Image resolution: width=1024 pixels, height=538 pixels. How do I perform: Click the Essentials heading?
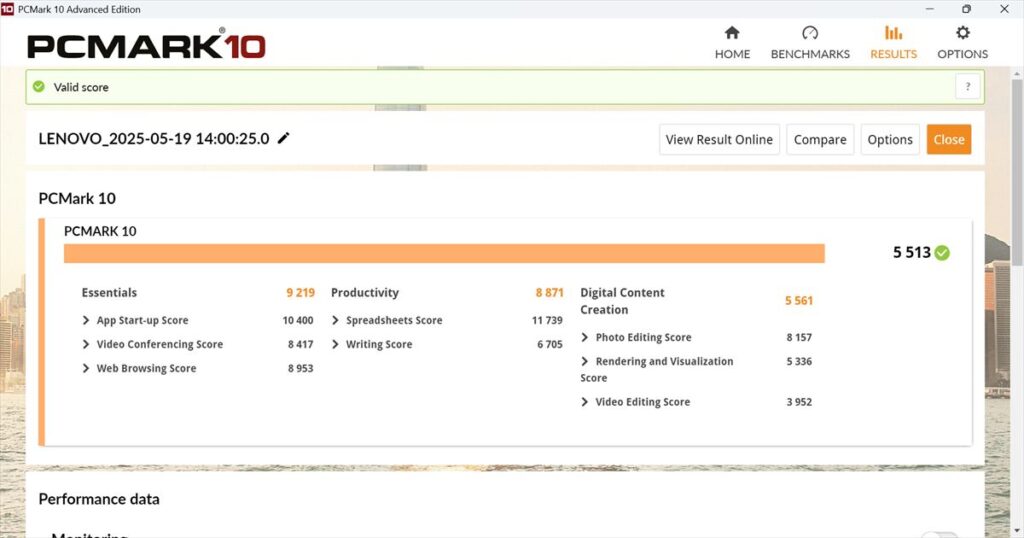(x=109, y=293)
